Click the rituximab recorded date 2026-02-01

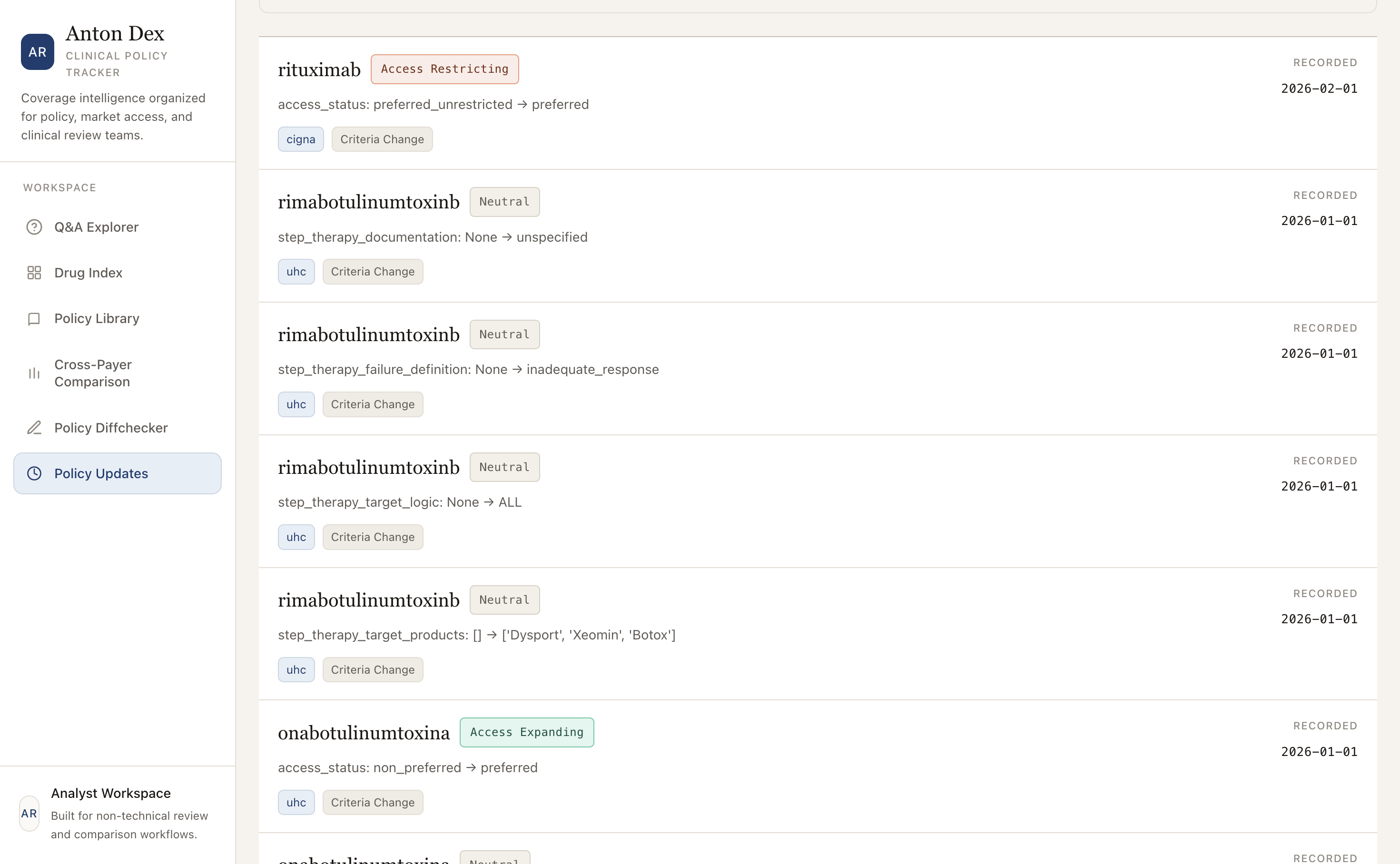(1318, 88)
